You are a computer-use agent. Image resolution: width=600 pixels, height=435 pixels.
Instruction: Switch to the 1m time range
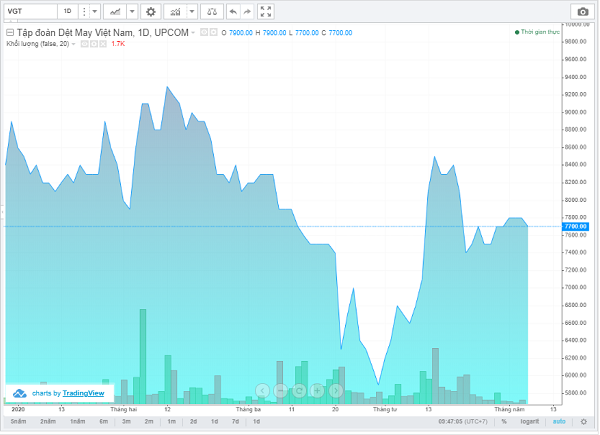point(171,422)
